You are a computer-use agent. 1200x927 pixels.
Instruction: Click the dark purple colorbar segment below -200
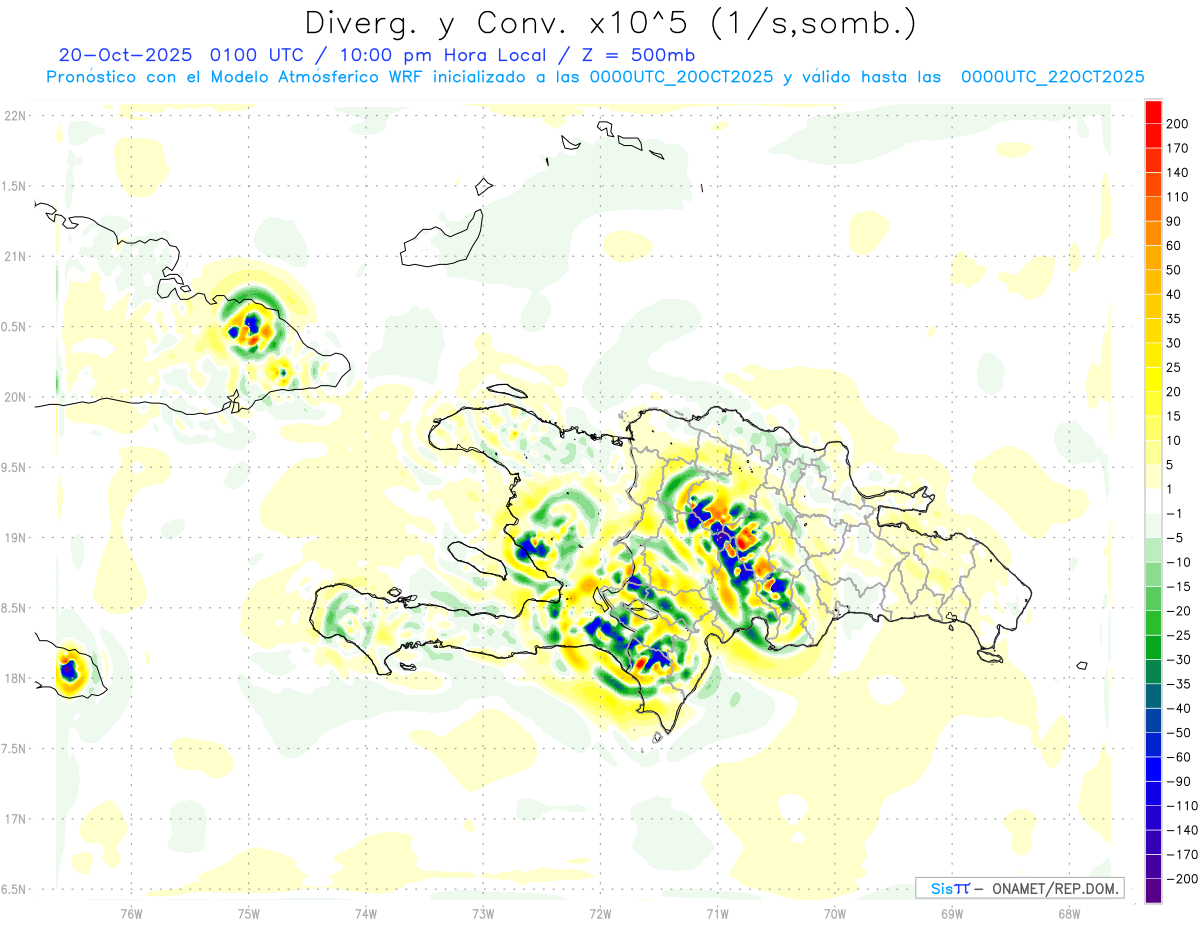coord(1153,890)
